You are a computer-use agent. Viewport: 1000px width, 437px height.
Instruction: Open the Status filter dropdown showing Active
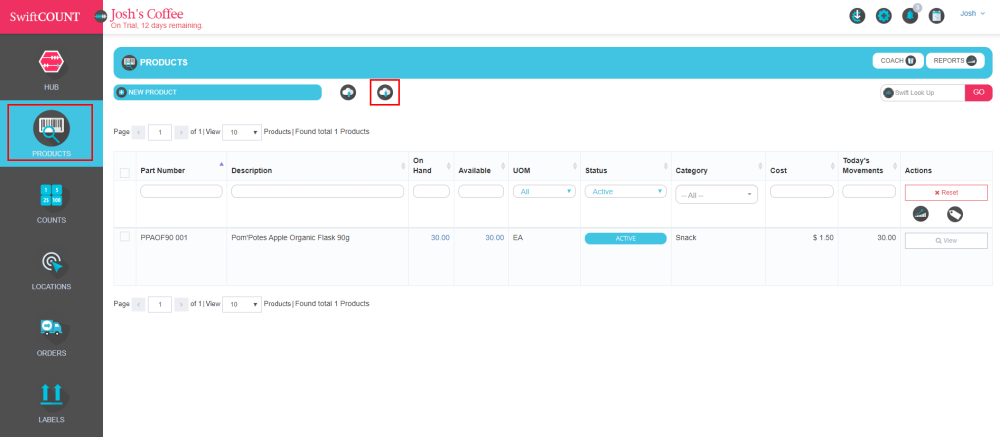(x=626, y=191)
